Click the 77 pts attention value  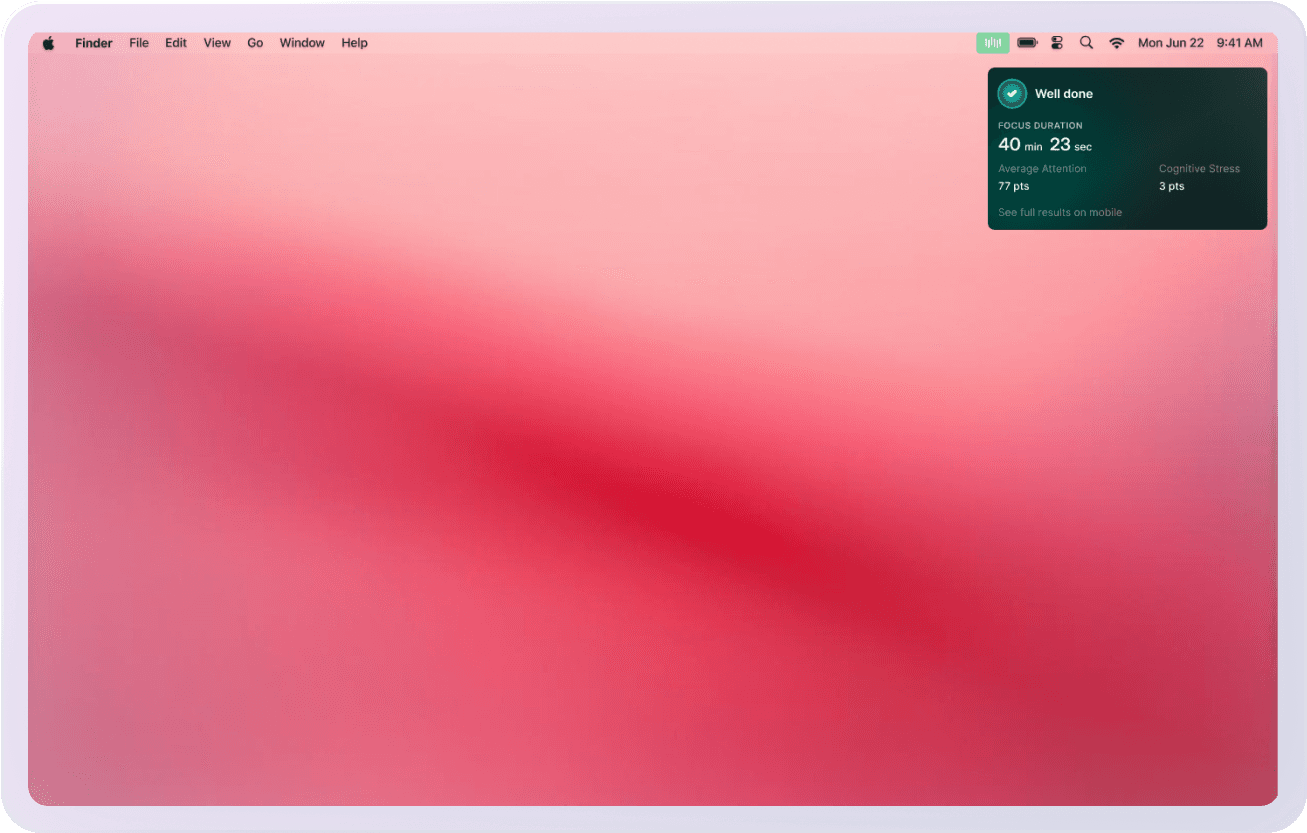tap(1013, 186)
